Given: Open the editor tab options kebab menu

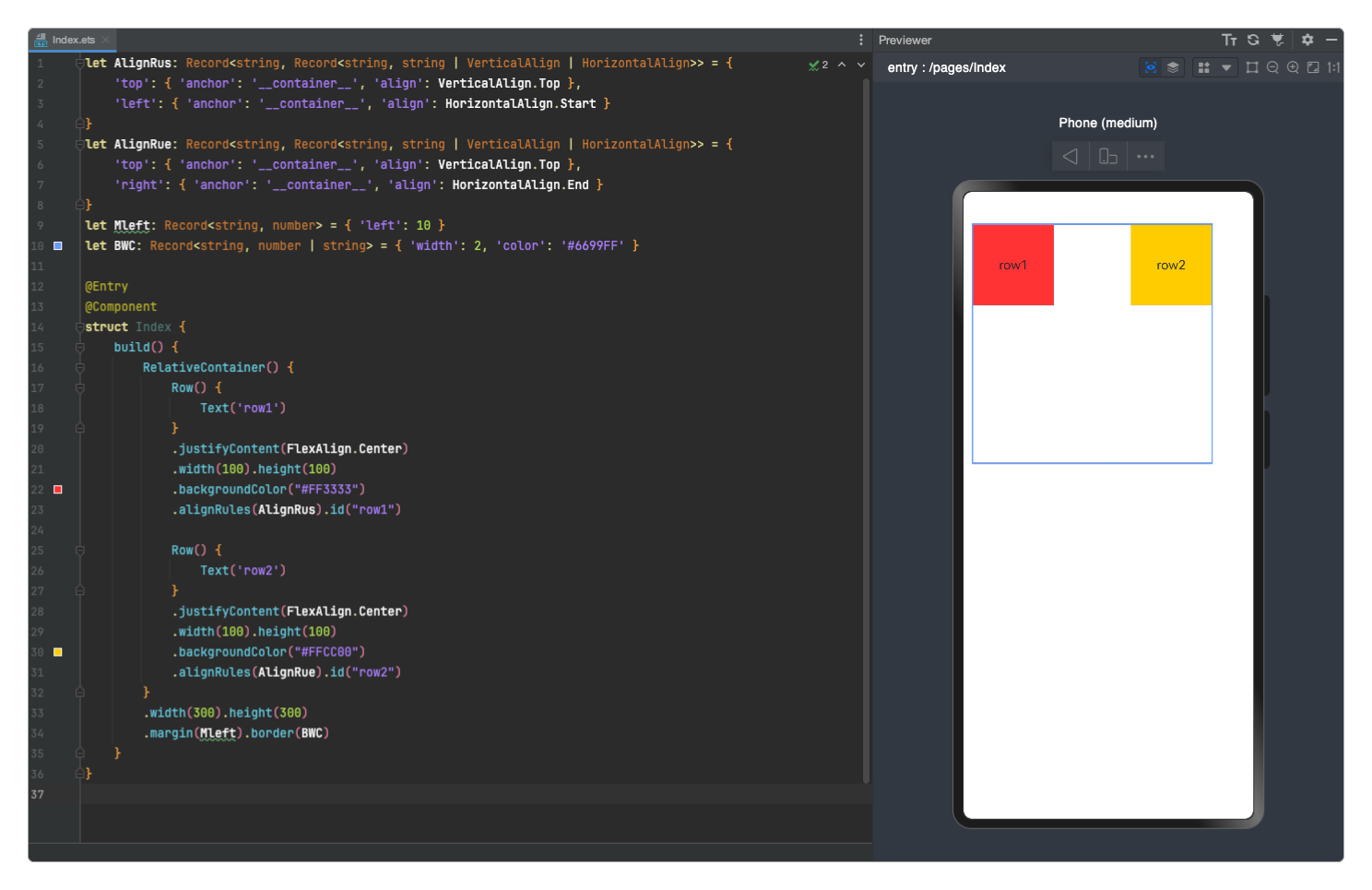Looking at the screenshot, I should click(x=861, y=40).
